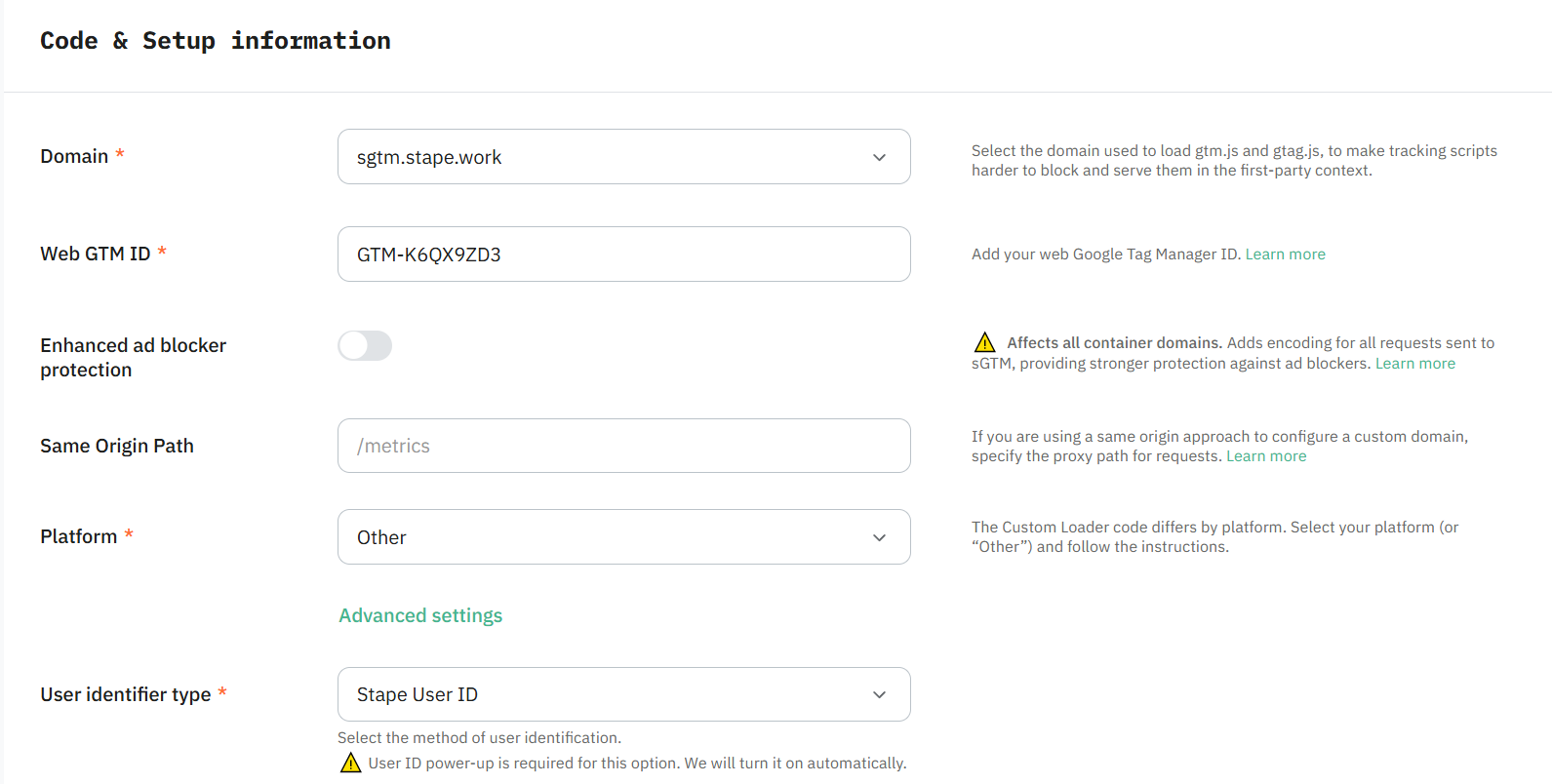
Task: Open the Domain dropdown sgtm.stape.work
Action: pyautogui.click(x=624, y=157)
